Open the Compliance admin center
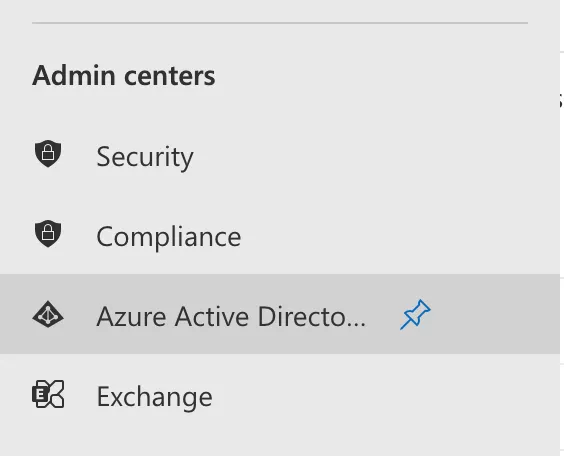 tap(169, 237)
